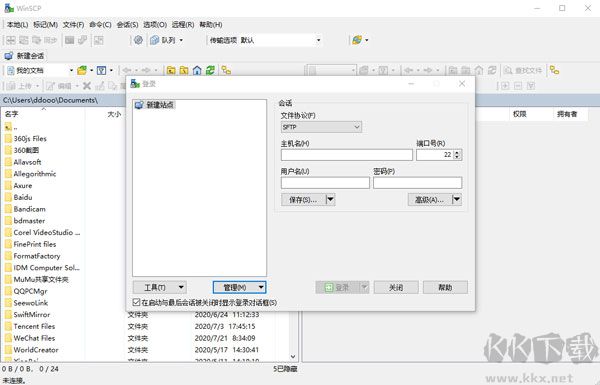Click the Name (名字) column header
600x385 pixels.
(43, 114)
